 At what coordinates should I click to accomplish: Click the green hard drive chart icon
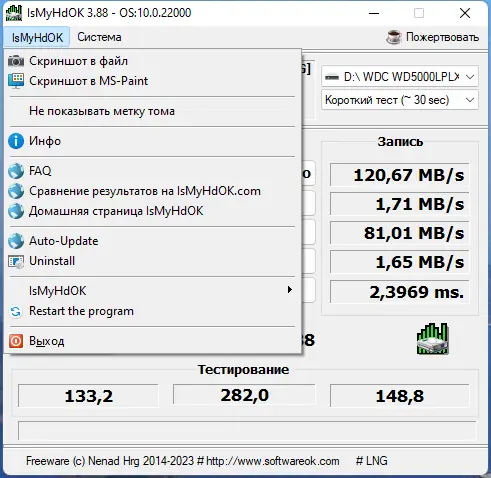point(432,339)
